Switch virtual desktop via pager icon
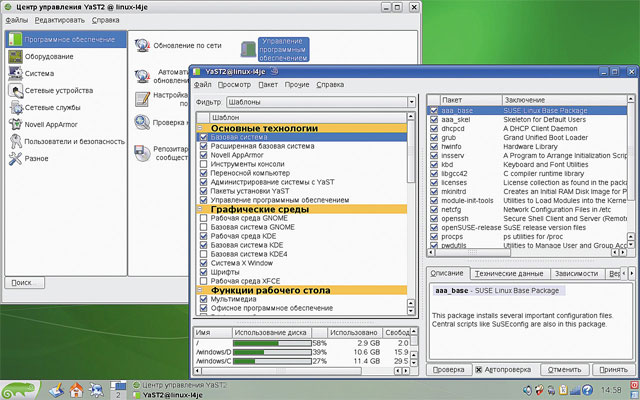 (x=118, y=390)
